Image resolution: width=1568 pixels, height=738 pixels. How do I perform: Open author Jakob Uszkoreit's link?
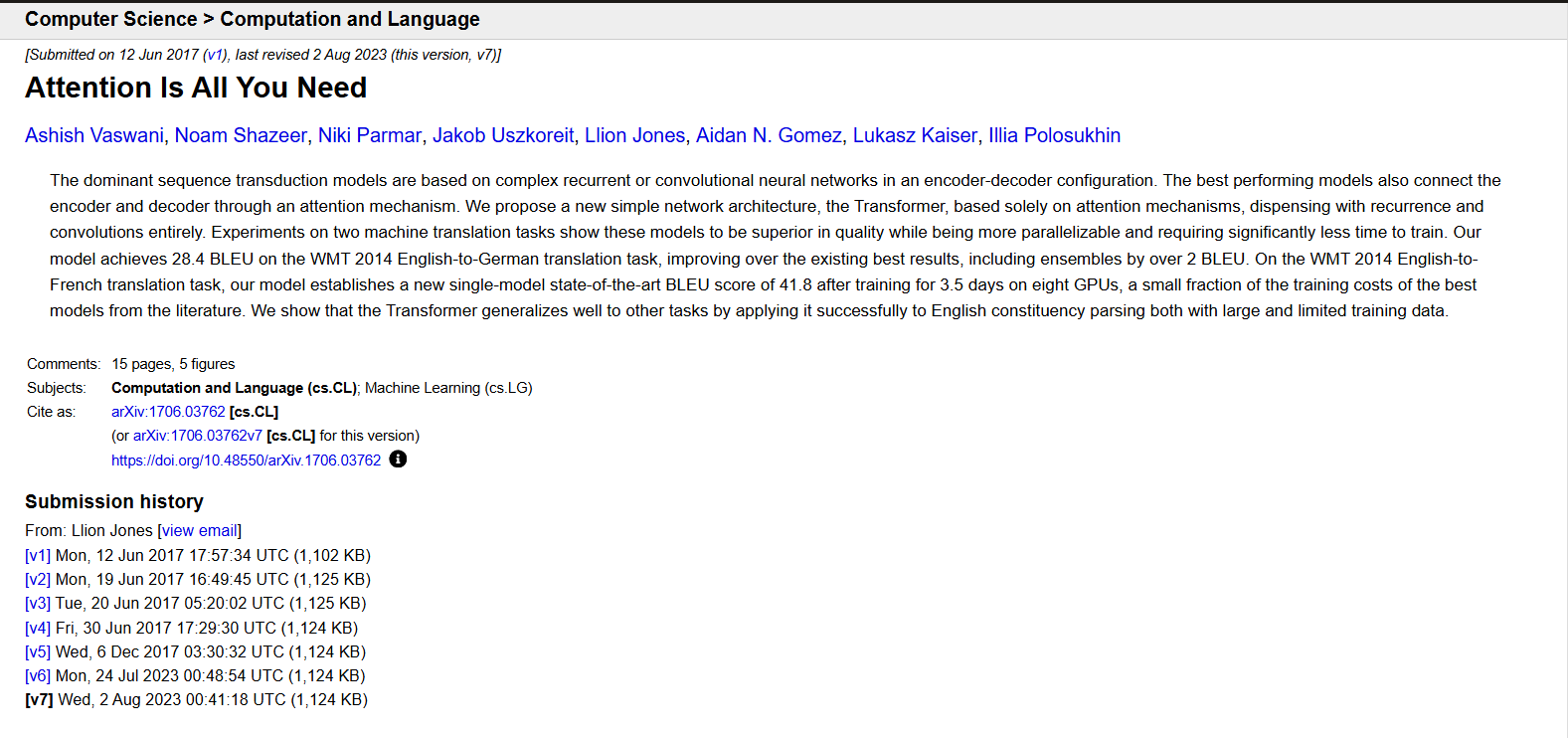(503, 135)
